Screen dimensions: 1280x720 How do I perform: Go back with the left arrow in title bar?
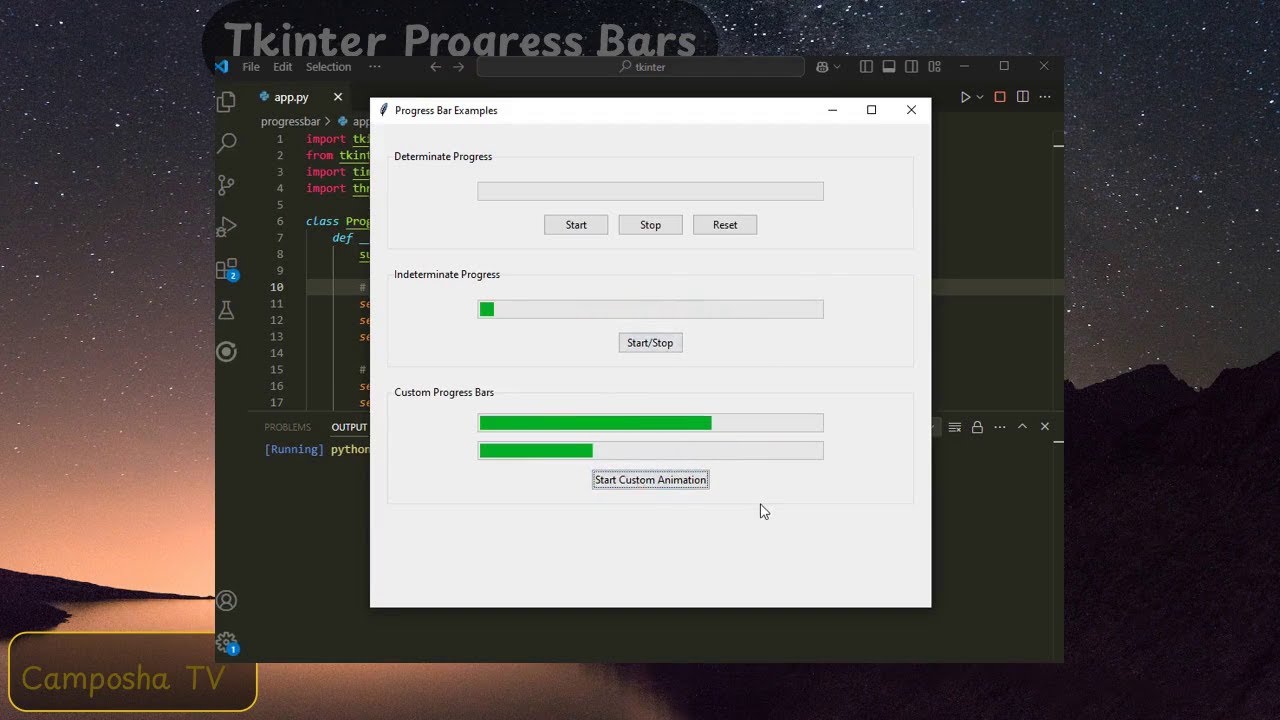click(435, 67)
